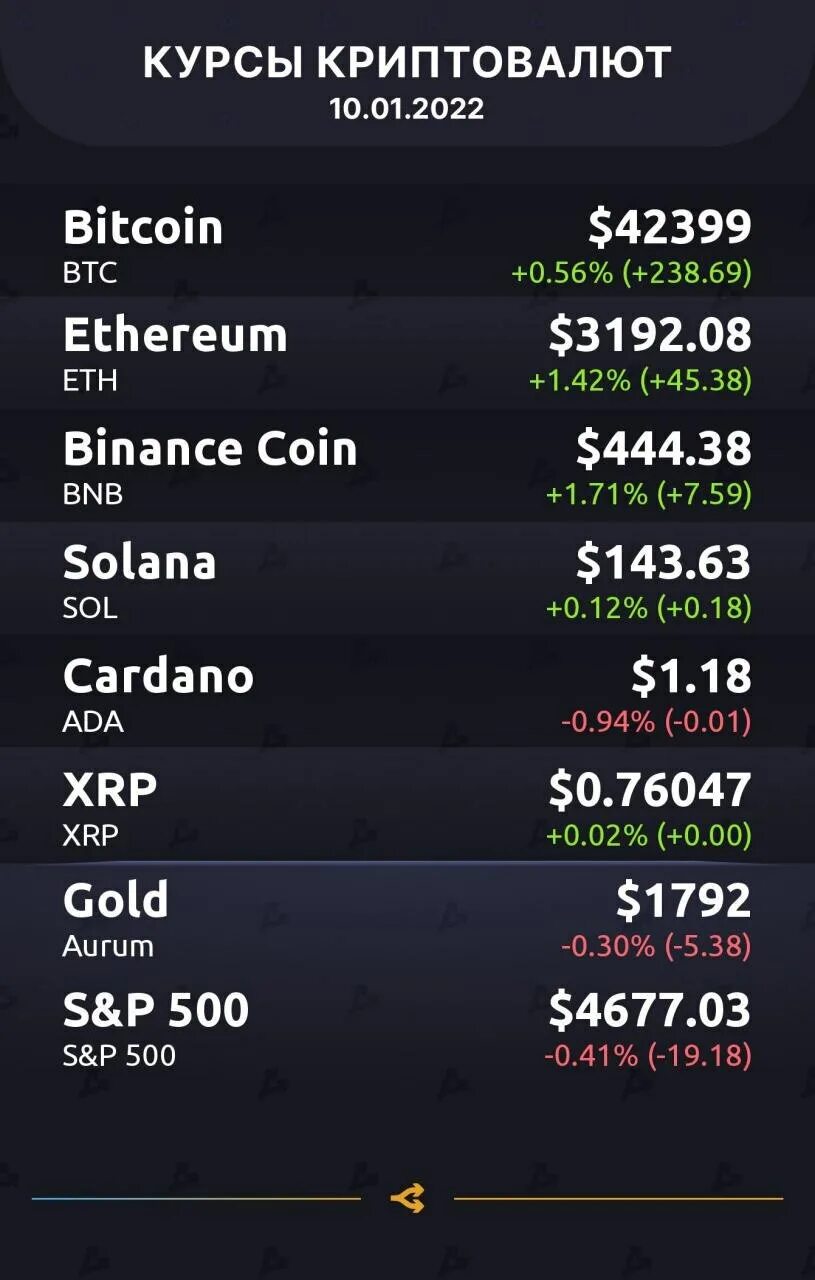The image size is (815, 1280).
Task: Select the Ethereum name label
Action: [x=175, y=335]
